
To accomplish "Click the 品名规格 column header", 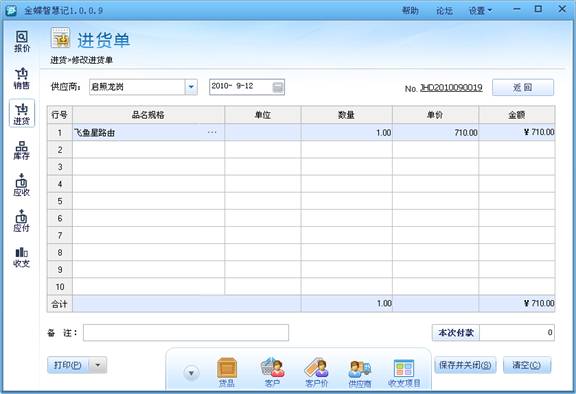I will click(148, 115).
